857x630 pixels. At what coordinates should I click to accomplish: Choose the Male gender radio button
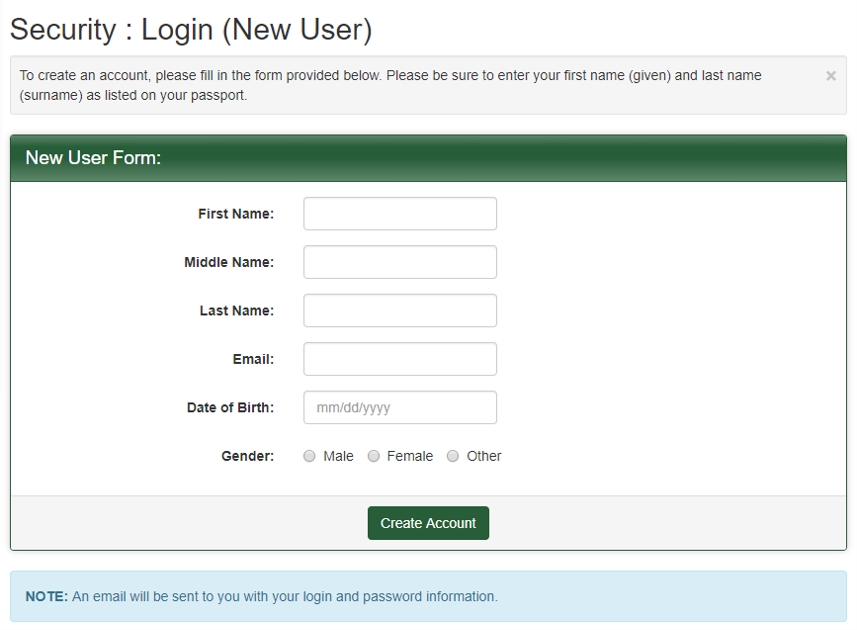pos(309,456)
